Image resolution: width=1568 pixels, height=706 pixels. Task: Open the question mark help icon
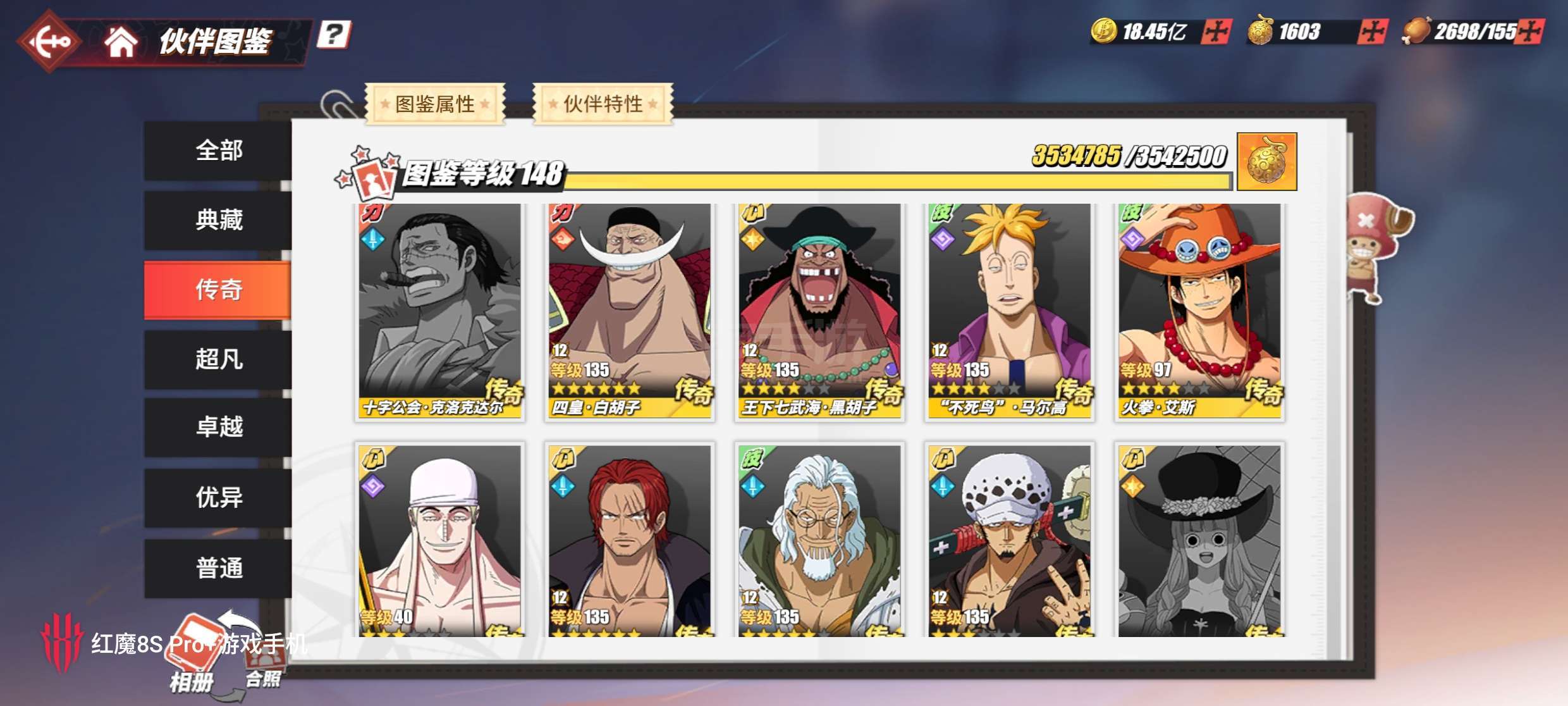pos(334,34)
